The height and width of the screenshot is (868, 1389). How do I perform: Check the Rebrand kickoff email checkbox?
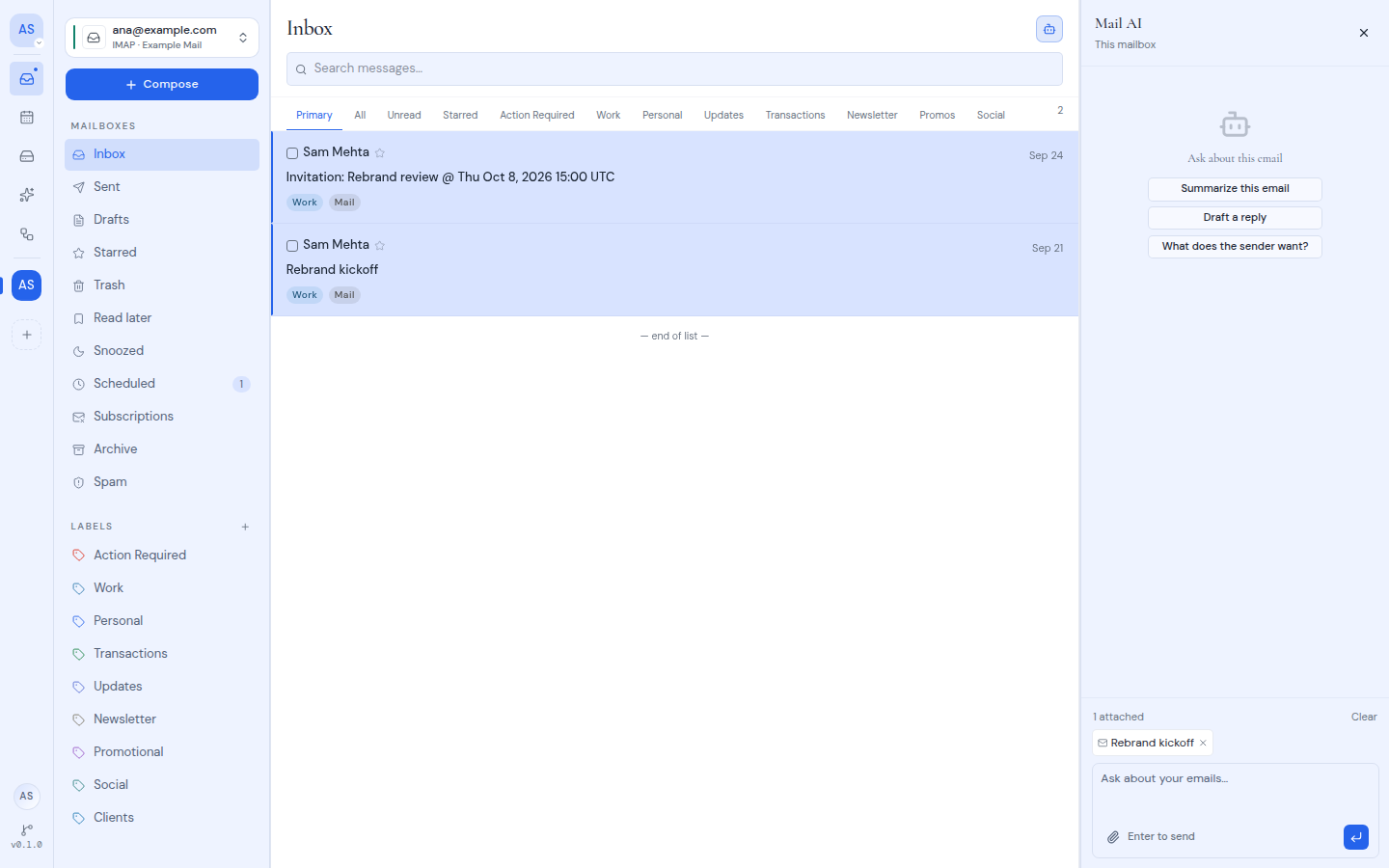point(292,246)
